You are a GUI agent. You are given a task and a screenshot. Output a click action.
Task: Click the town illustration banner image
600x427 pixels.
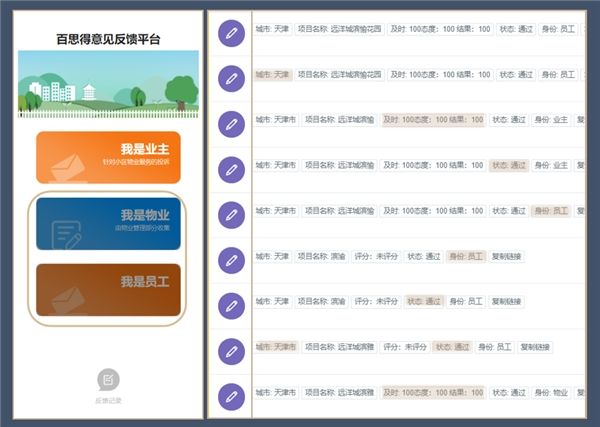(x=108, y=85)
